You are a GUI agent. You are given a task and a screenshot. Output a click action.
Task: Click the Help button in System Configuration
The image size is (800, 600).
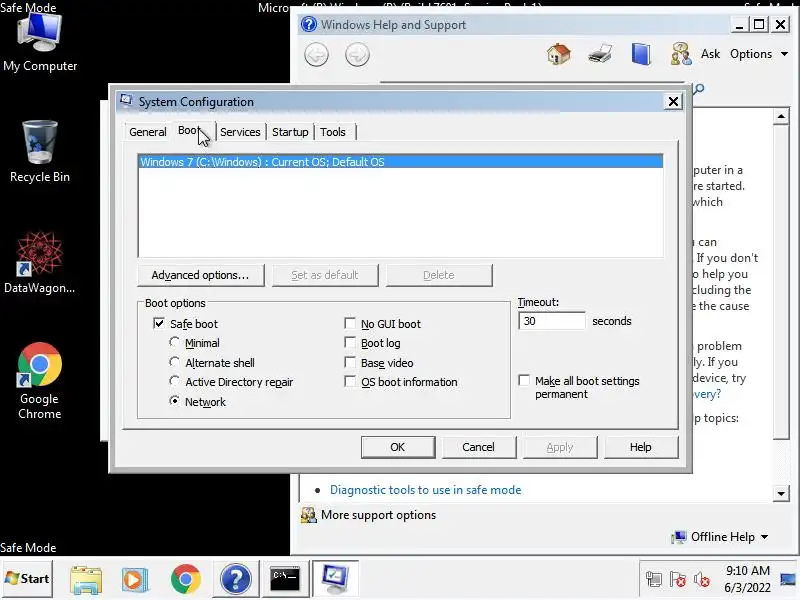point(640,447)
